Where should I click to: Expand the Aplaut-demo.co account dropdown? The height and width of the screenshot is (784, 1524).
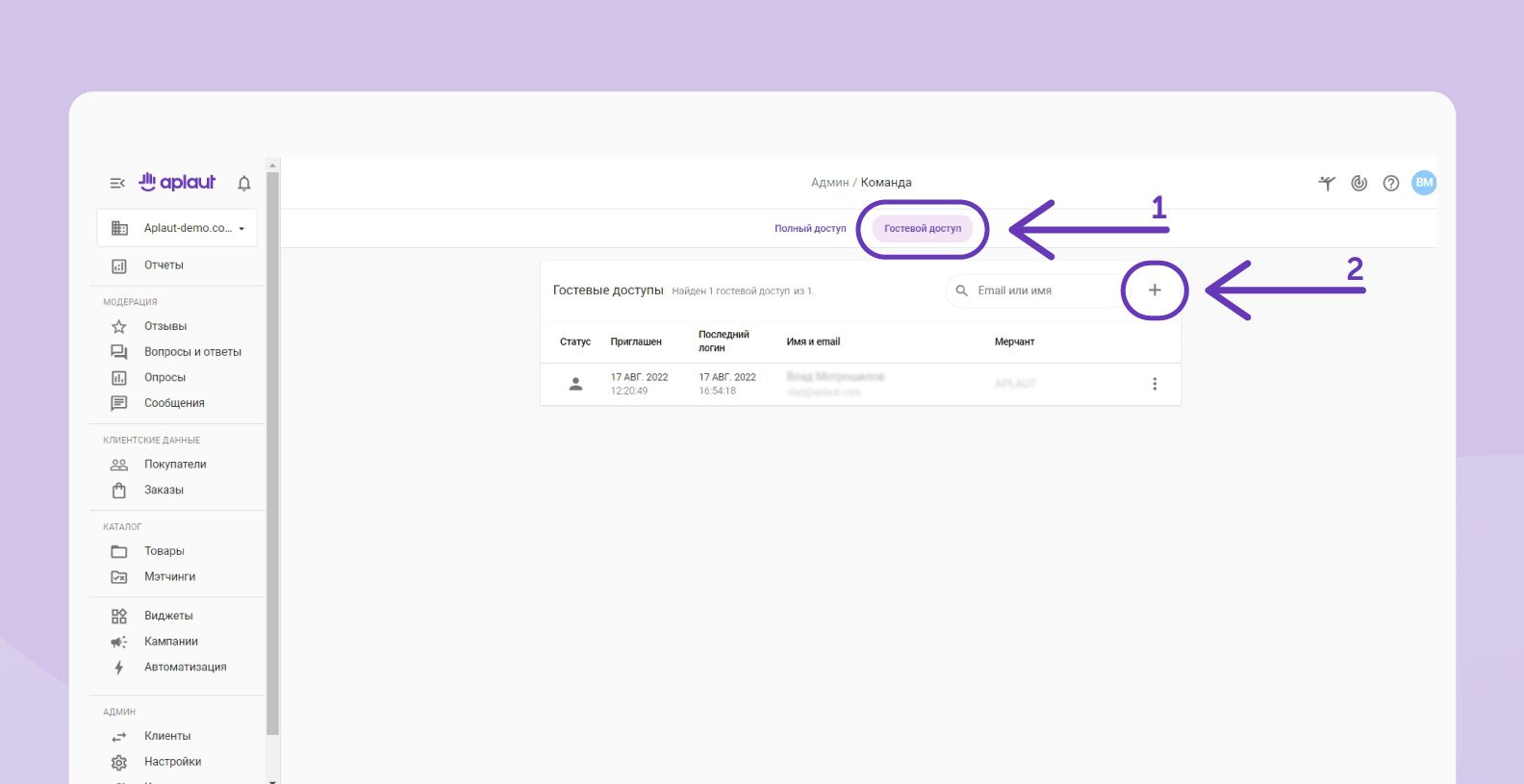(178, 228)
